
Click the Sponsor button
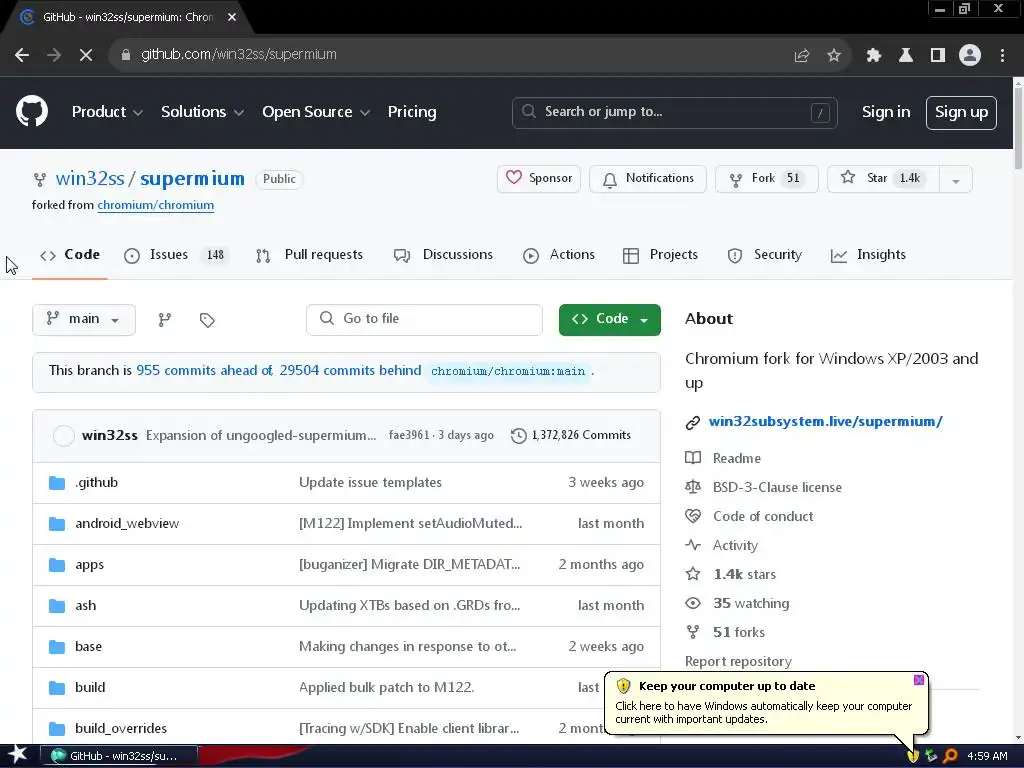click(x=539, y=179)
